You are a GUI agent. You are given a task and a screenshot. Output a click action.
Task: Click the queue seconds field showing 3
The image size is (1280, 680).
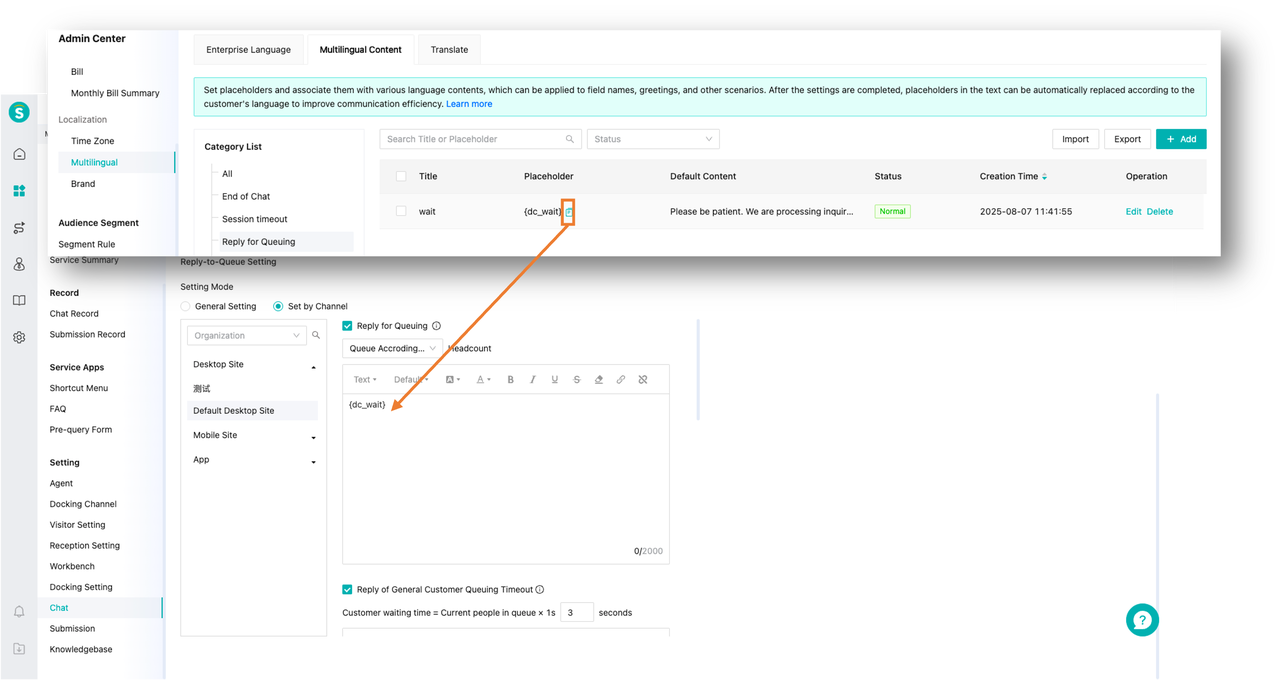tap(577, 612)
